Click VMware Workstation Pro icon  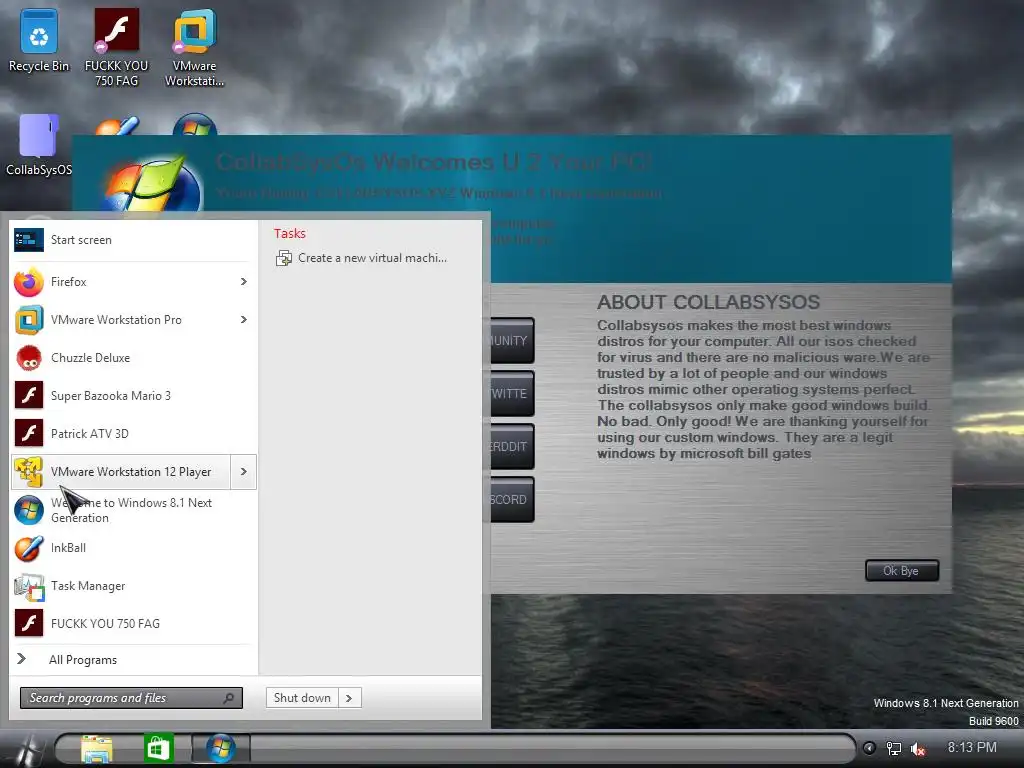[x=29, y=320]
